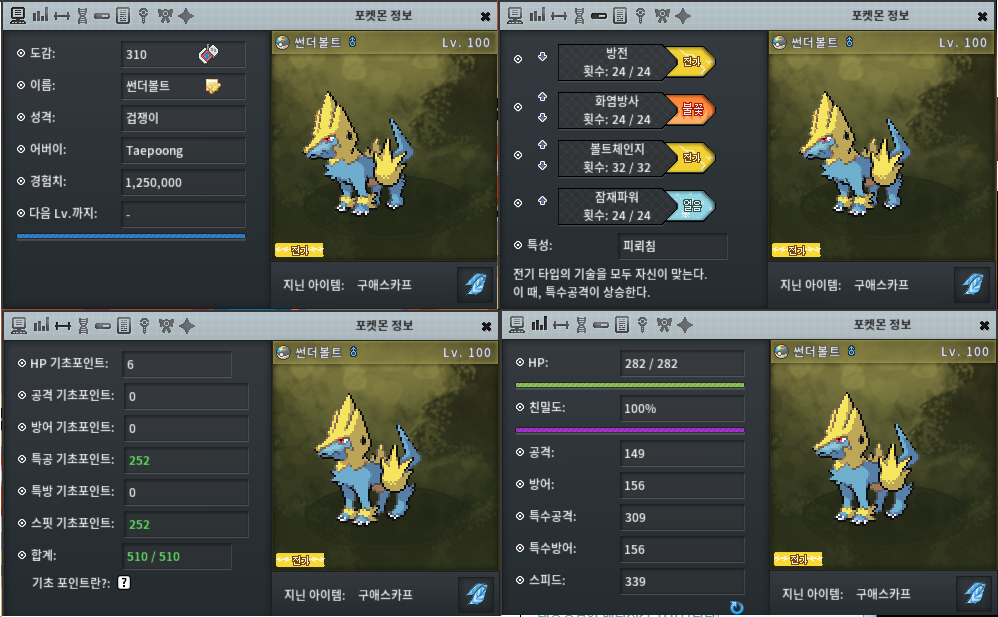This screenshot has height=617, width=998.
Task: Move 방전 down with its arrow
Action: (542, 57)
